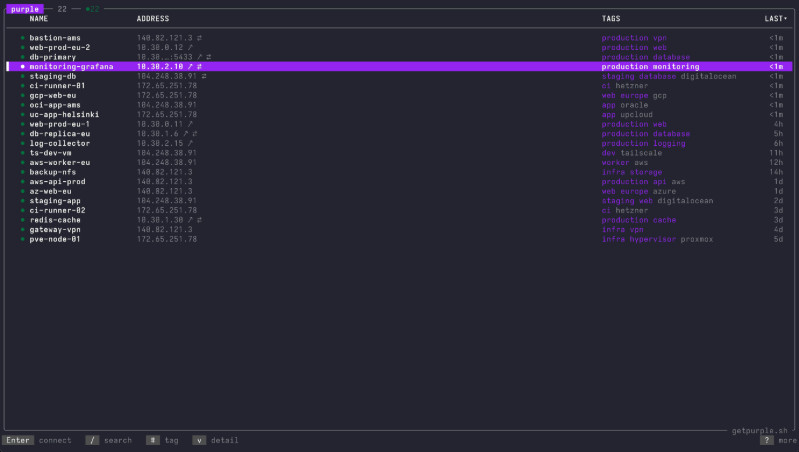Click the tunnel arrows icon in db-primary row

(x=208, y=57)
